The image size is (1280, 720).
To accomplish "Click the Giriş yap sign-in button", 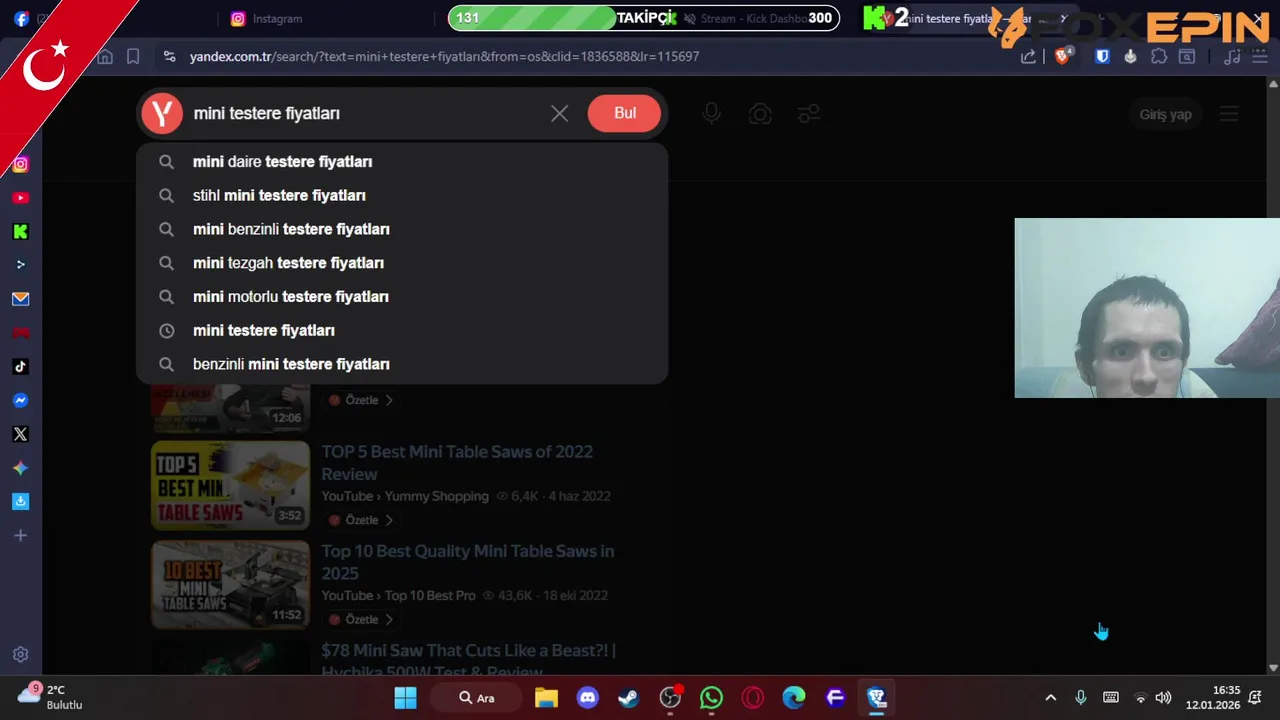I will click(1165, 114).
